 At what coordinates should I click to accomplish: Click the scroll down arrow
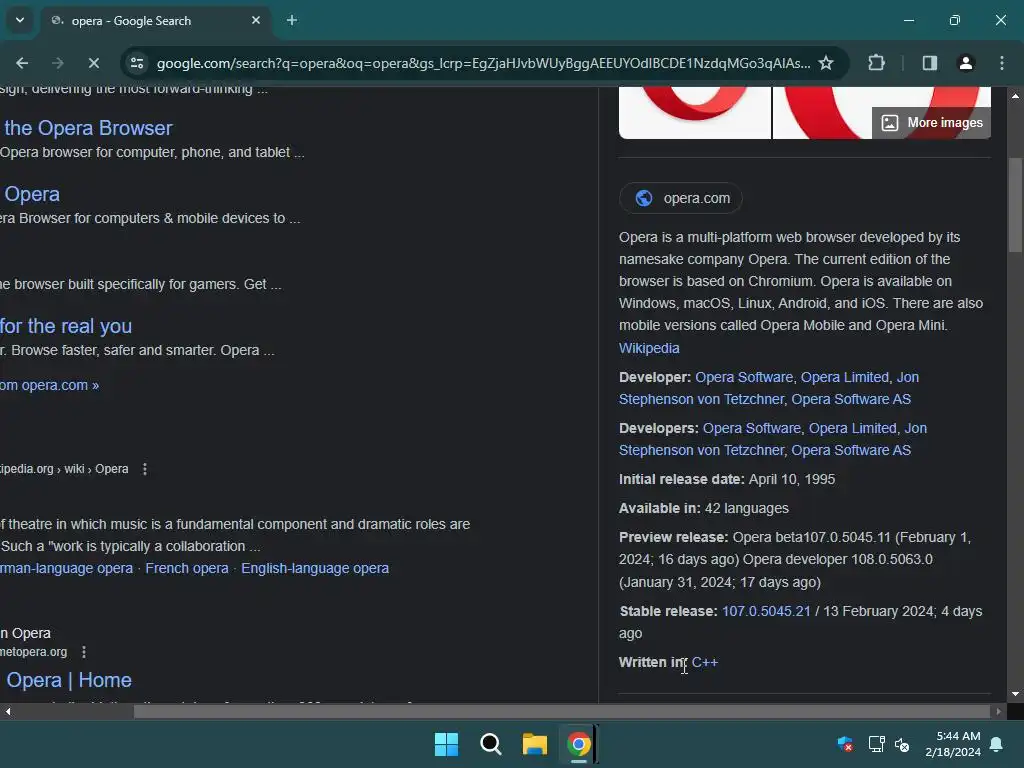coord(1015,694)
